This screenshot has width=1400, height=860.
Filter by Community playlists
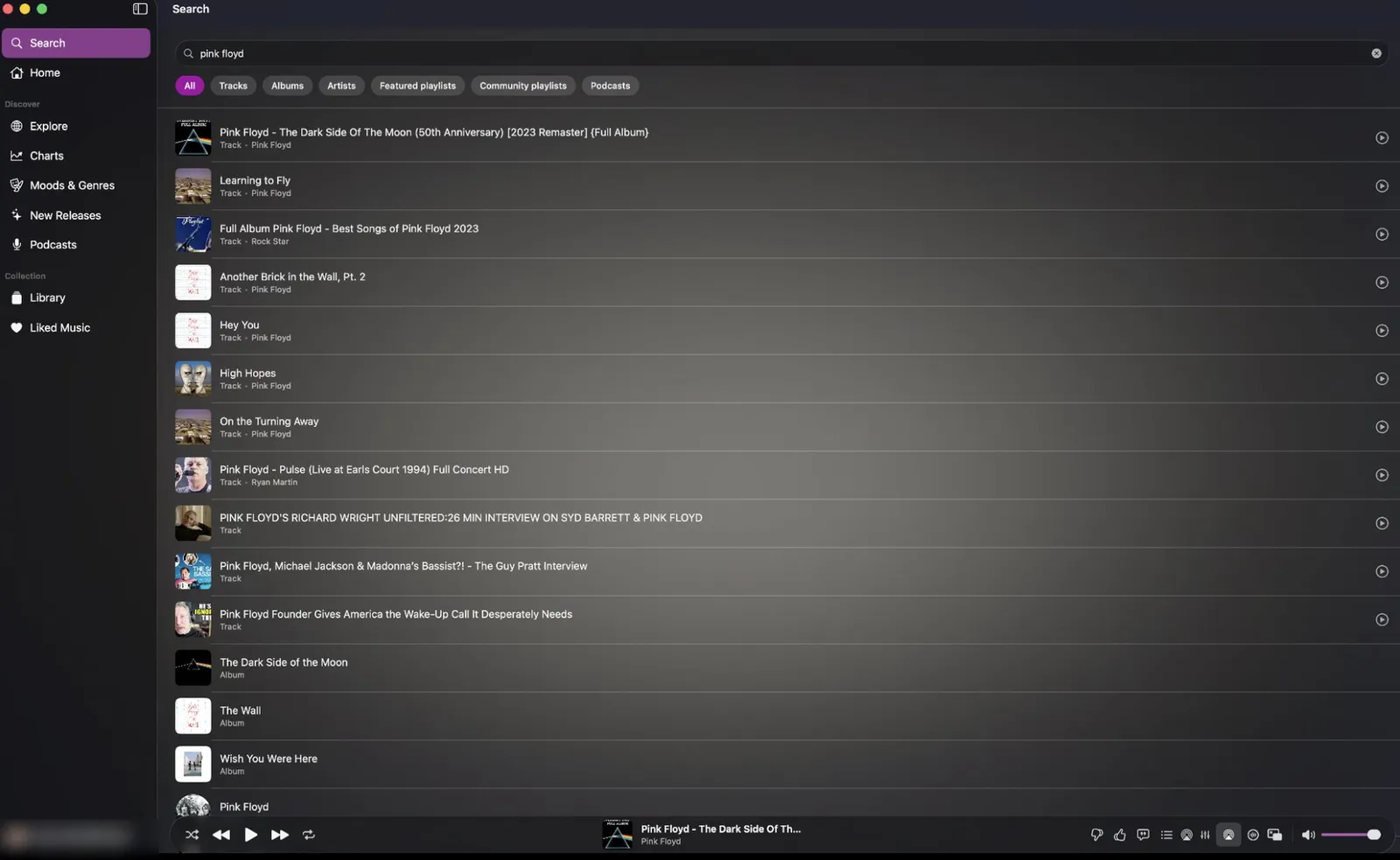pos(523,86)
